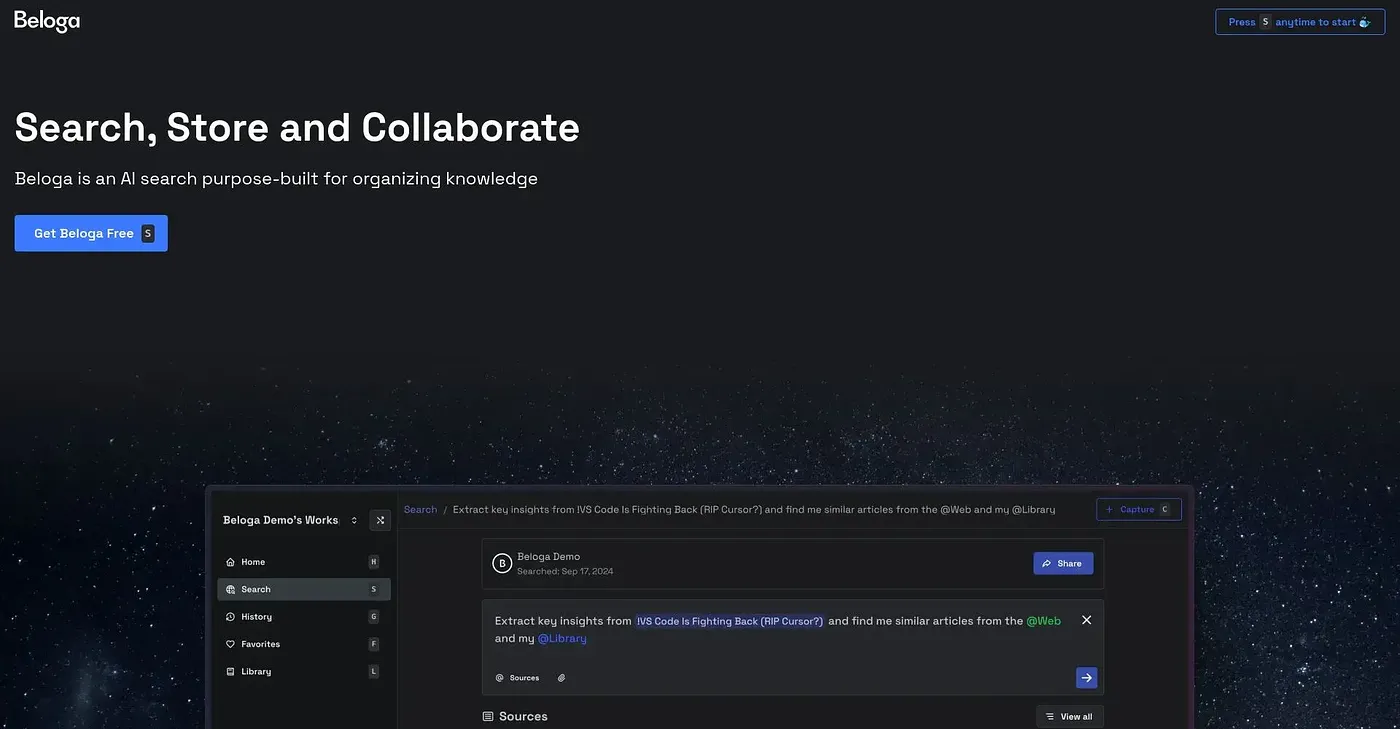Click the 'IVS Code Is Fighting Back' article chip

coord(730,621)
